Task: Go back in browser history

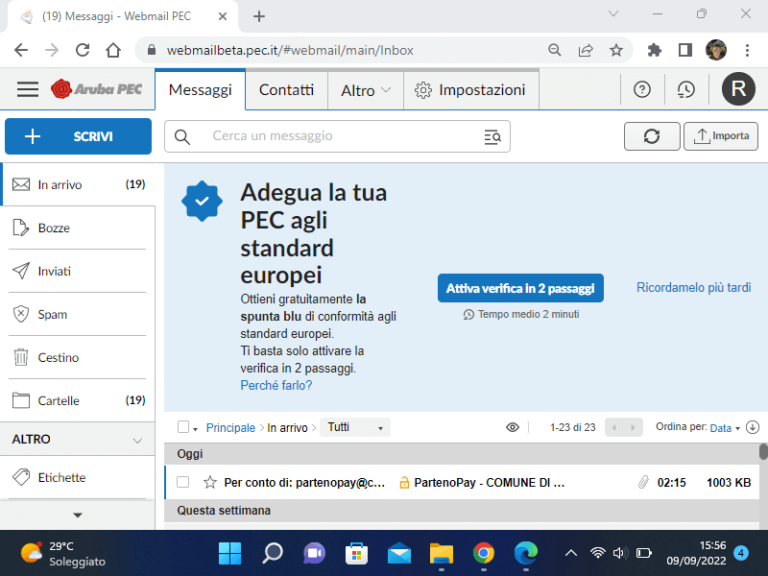Action: coord(21,50)
